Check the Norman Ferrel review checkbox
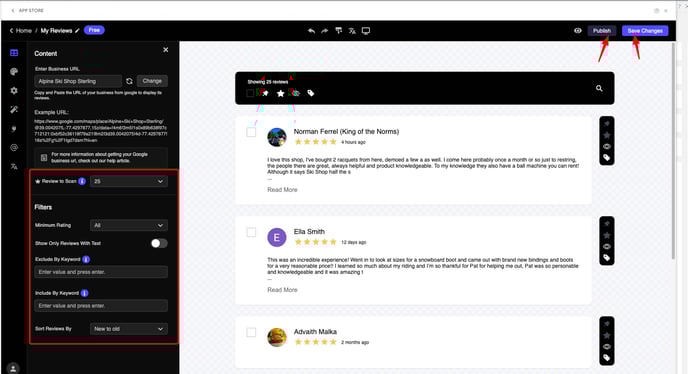 [251, 132]
